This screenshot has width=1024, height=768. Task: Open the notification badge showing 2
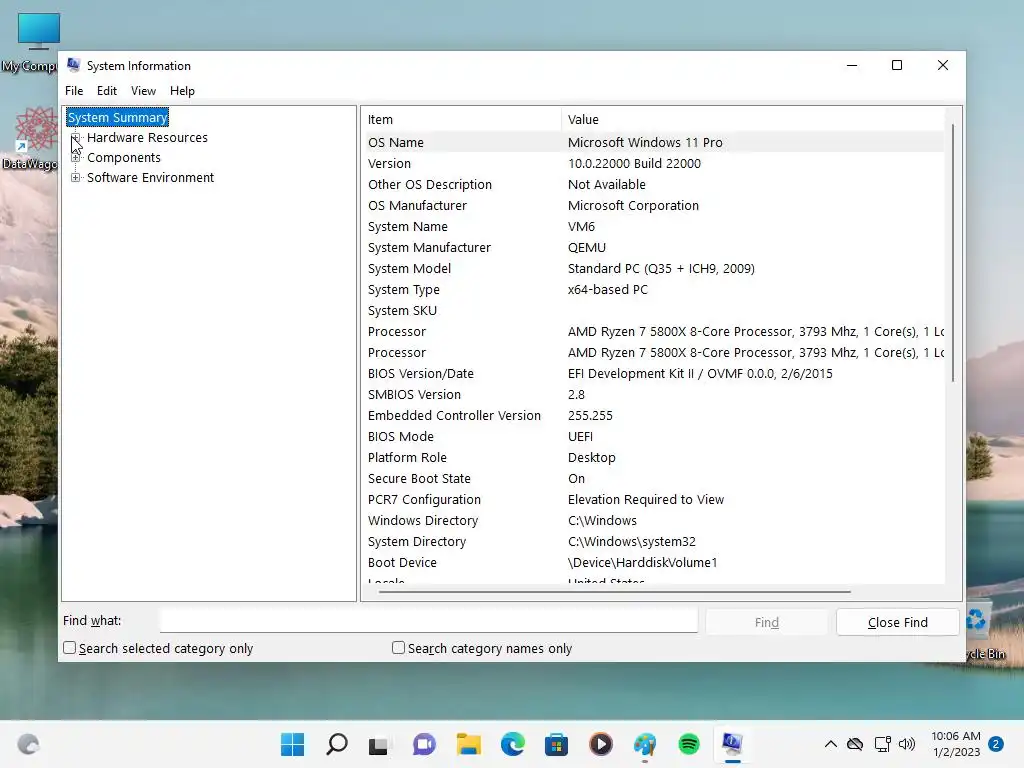(996, 744)
